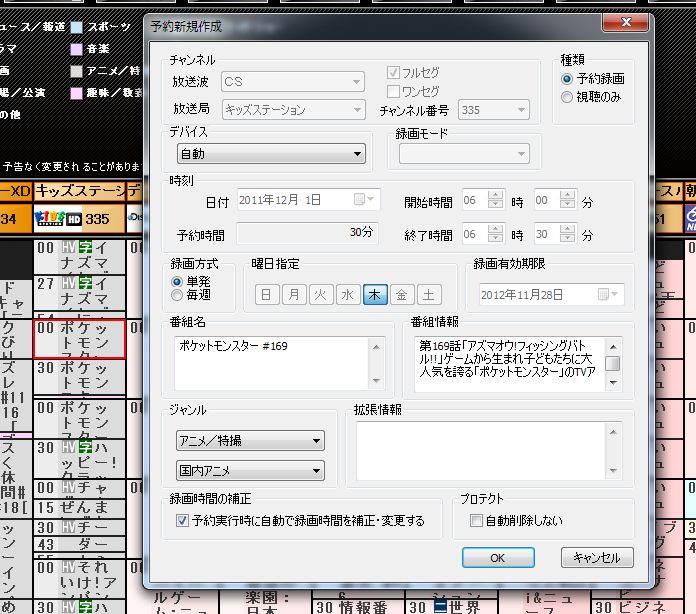Image resolution: width=696 pixels, height=614 pixels.
Task: Toggle the 水 weekday button
Action: point(348,295)
